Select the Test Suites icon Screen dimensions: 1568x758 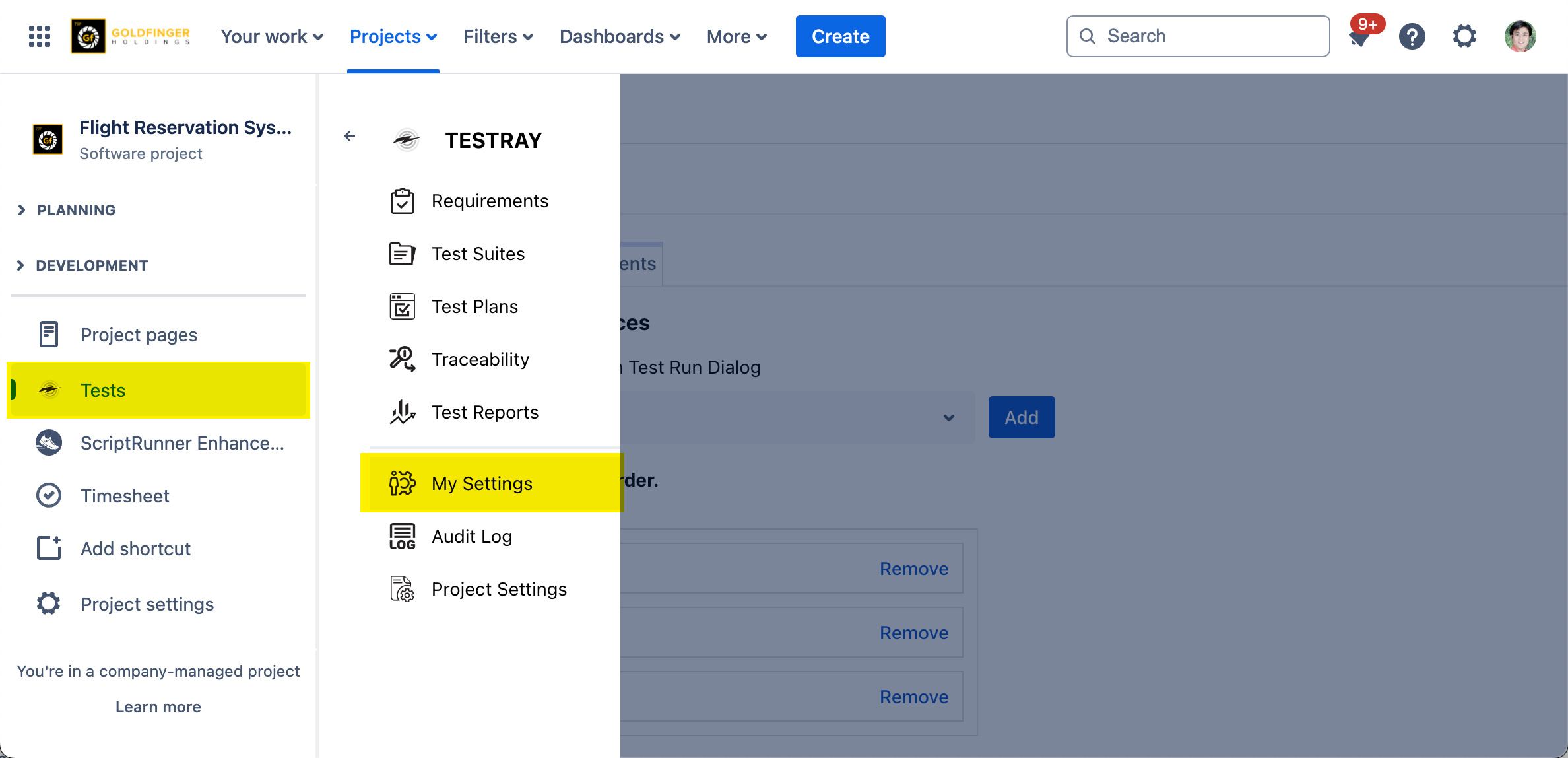[x=402, y=254]
